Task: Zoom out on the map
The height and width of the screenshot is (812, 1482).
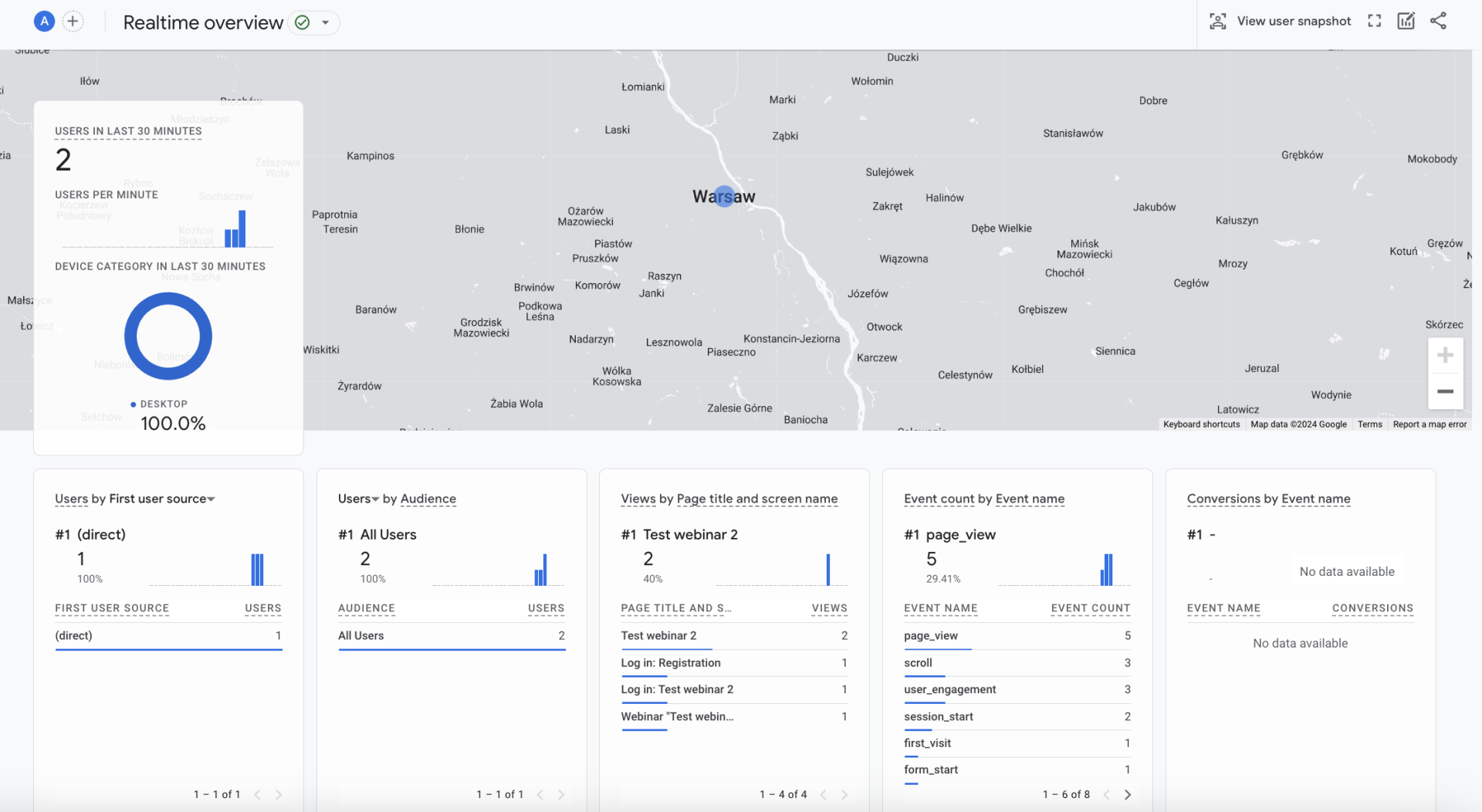Action: point(1446,392)
